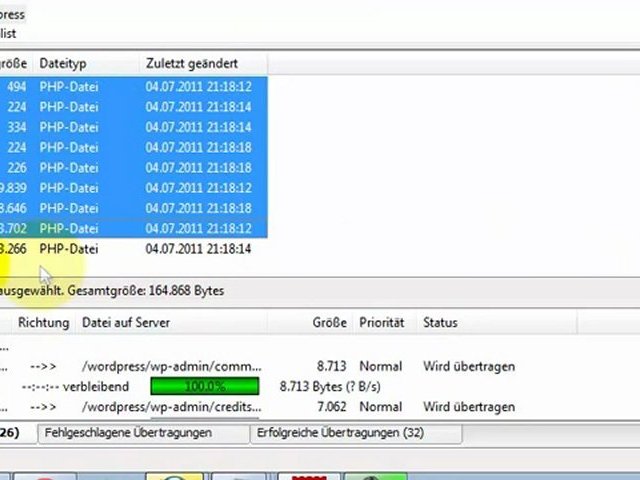This screenshot has height=480, width=640.
Task: Click the Status column header in queue
Action: (440, 323)
